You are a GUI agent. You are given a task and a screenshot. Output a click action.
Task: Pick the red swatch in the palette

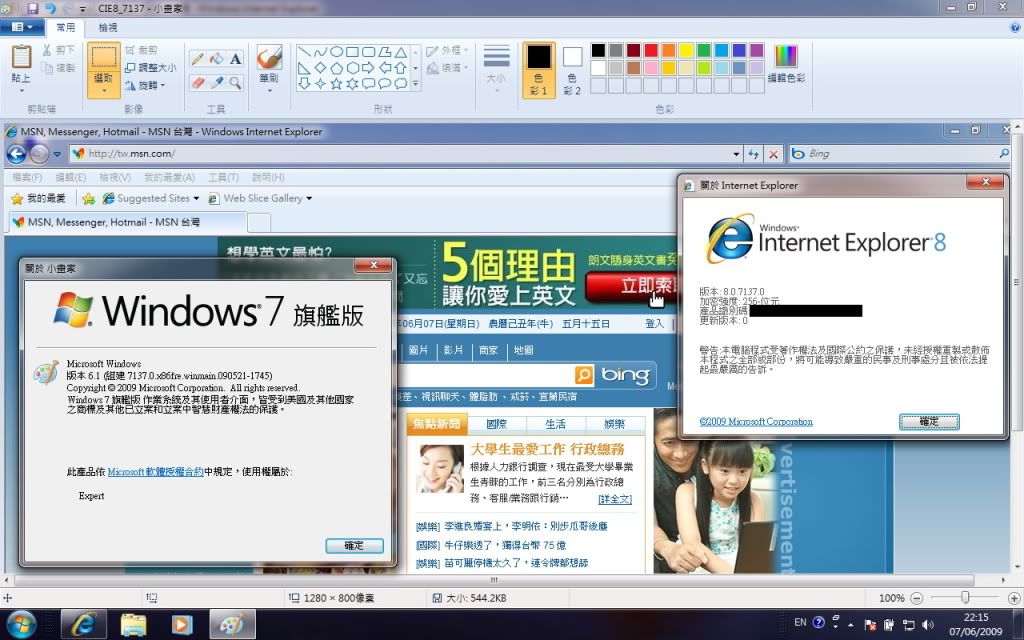coord(651,50)
